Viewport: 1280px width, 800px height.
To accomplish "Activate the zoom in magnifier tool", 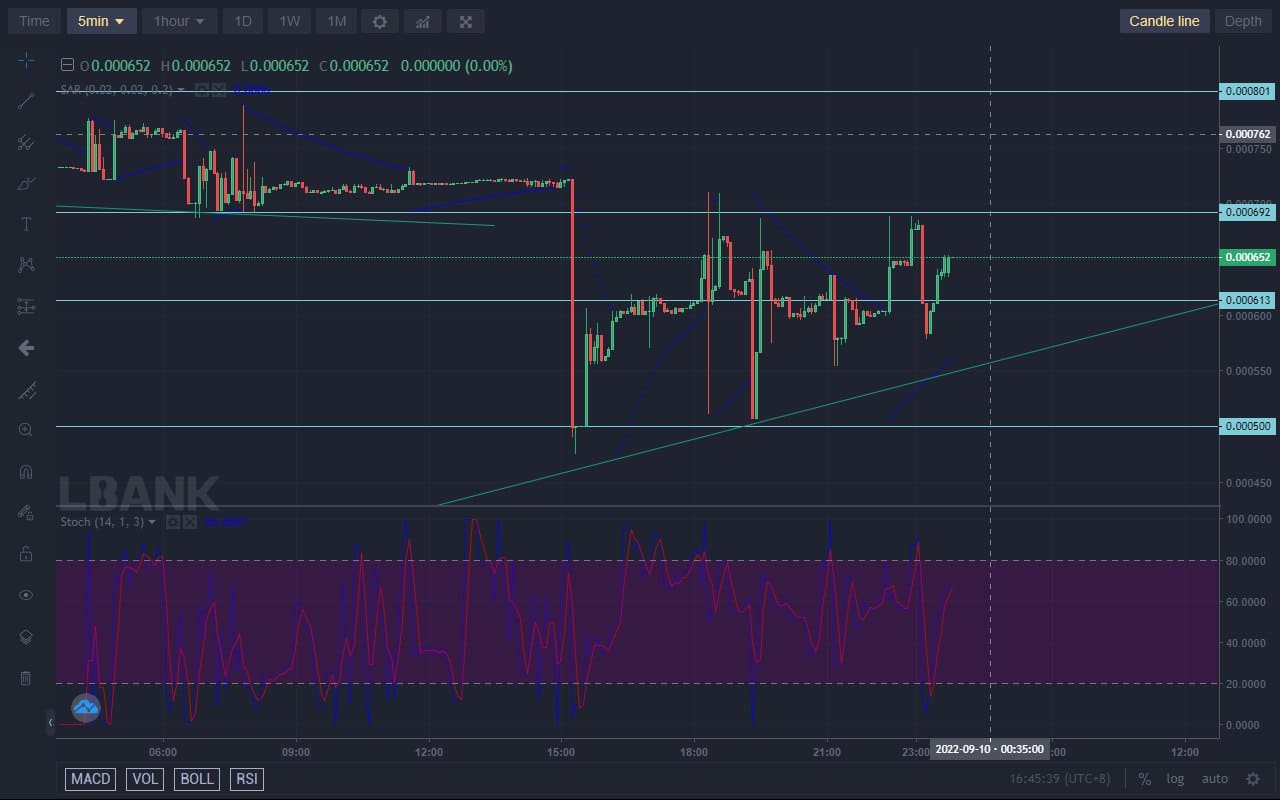I will (x=26, y=430).
